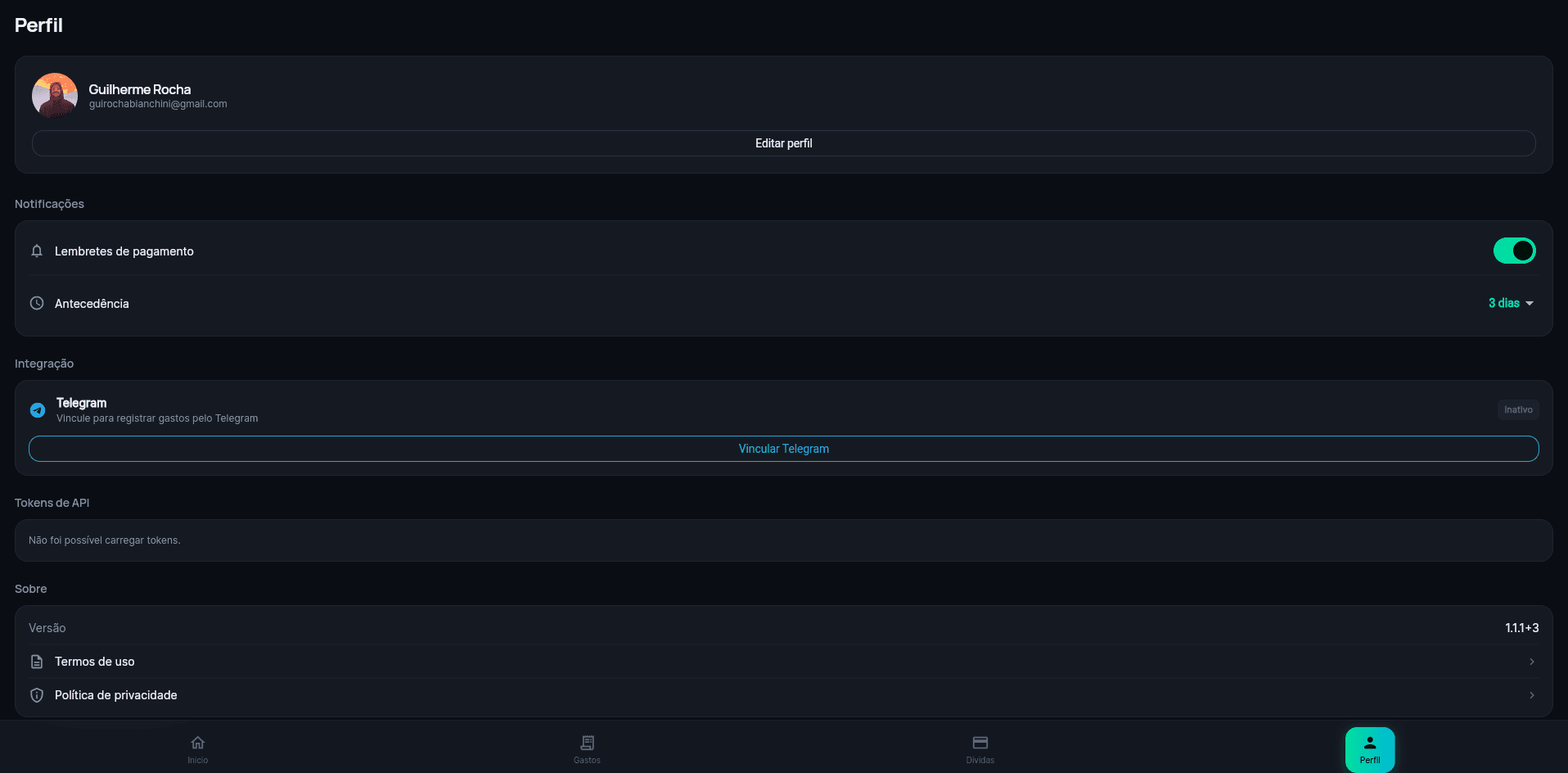
Task: Open the Início home icon
Action: pyautogui.click(x=198, y=743)
